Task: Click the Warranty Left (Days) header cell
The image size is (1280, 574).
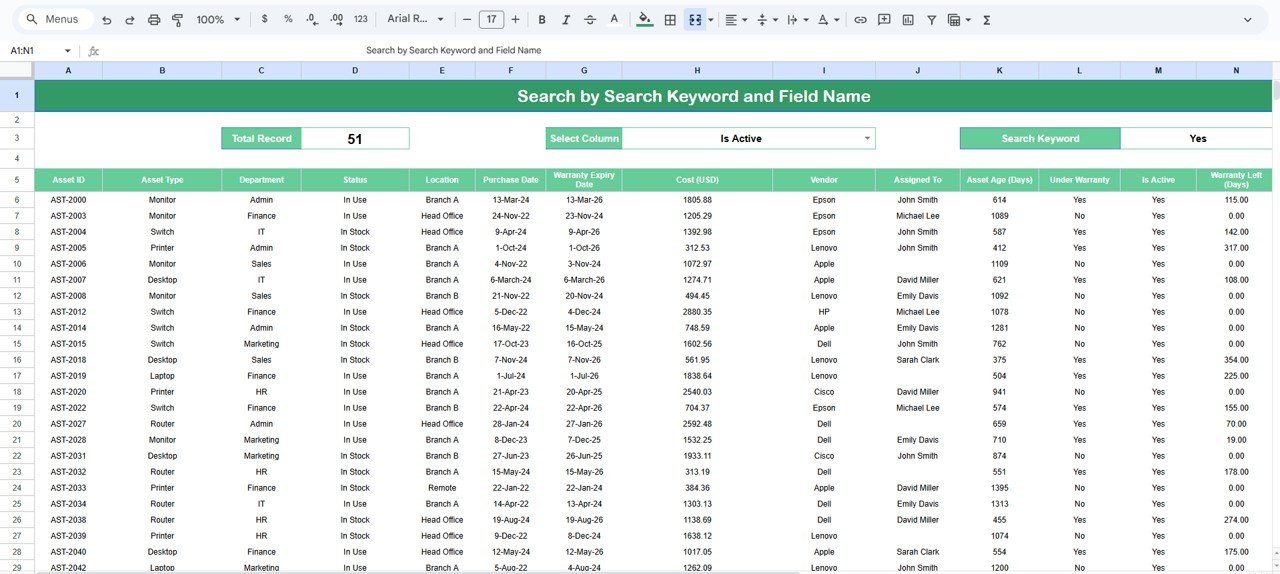Action: (x=1236, y=180)
